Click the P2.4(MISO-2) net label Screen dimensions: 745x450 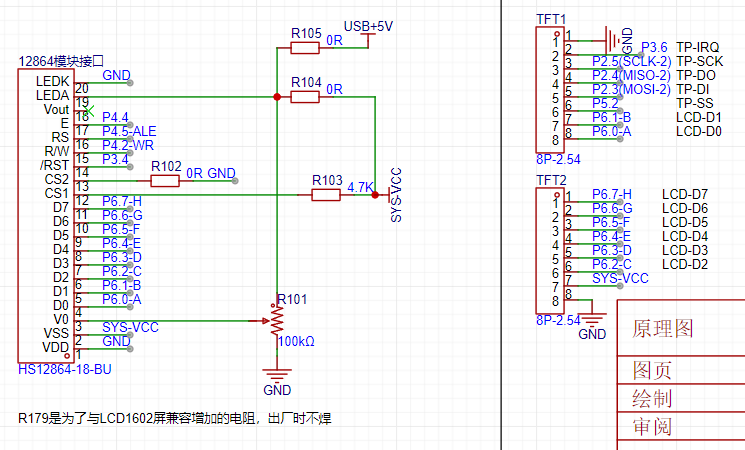coord(631,75)
